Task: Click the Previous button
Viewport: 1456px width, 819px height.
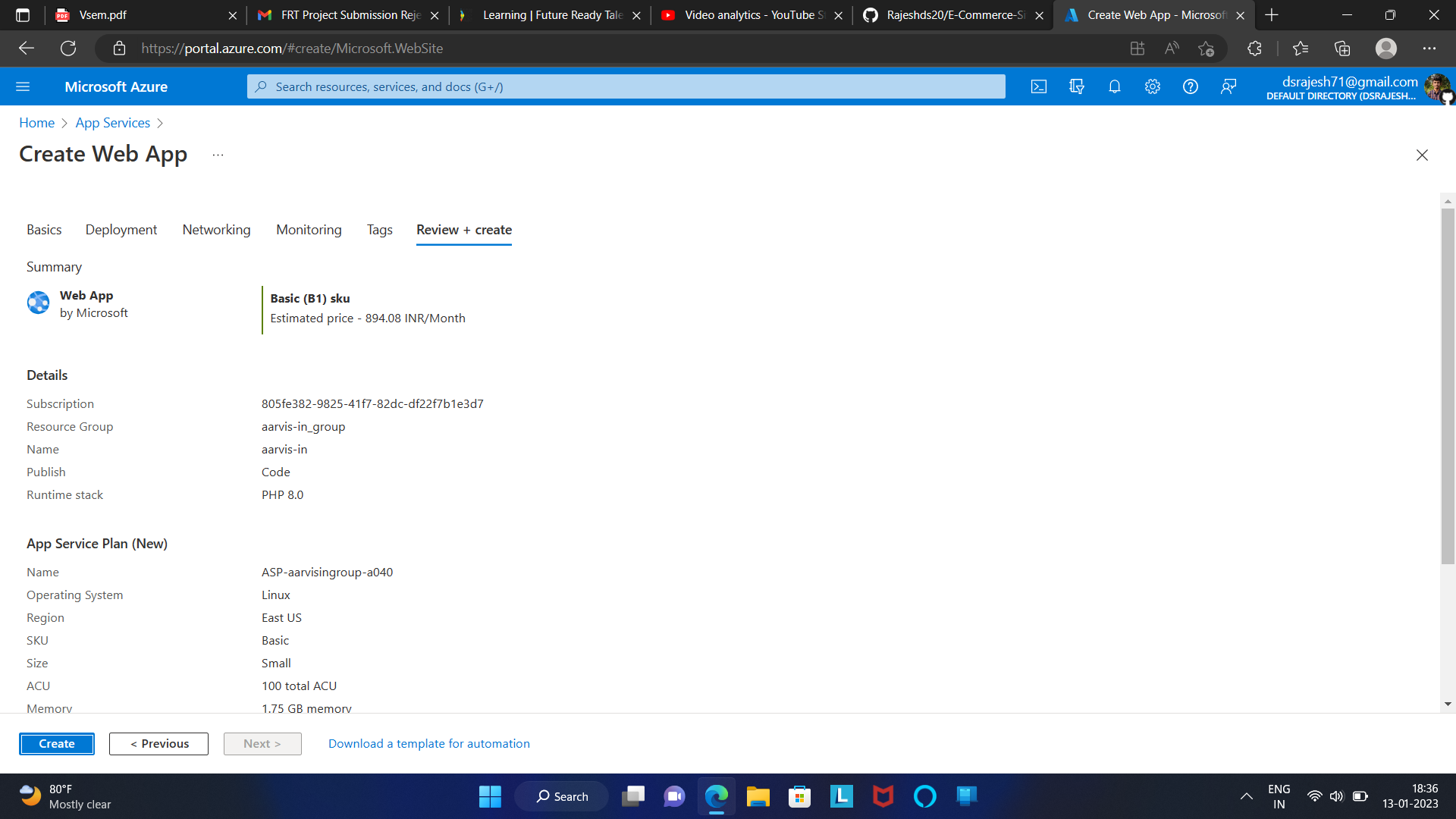Action: coord(158,744)
